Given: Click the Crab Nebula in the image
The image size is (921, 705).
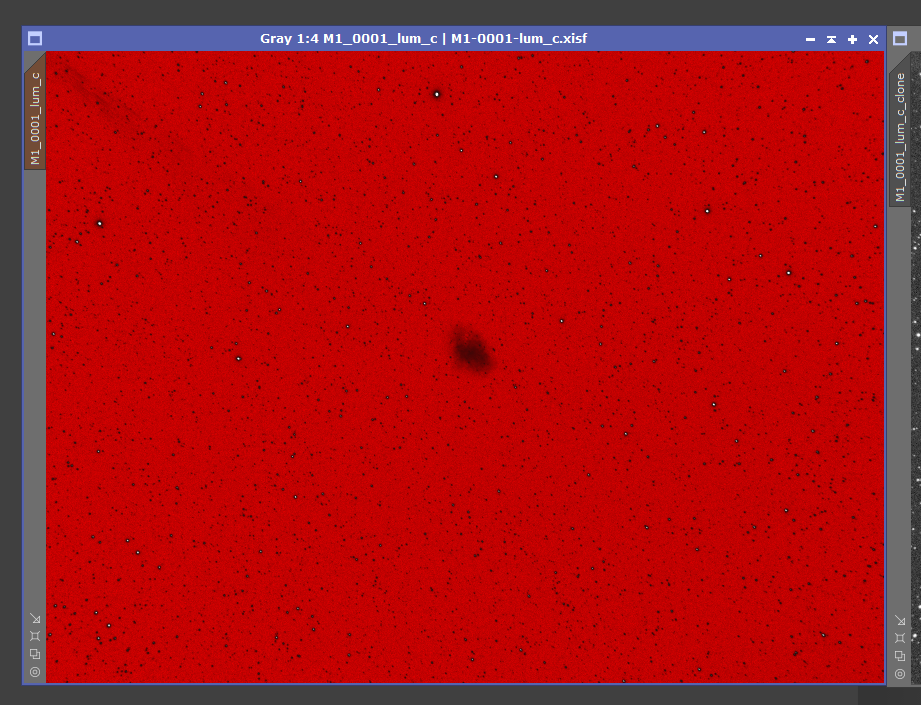Looking at the screenshot, I should coord(471,349).
